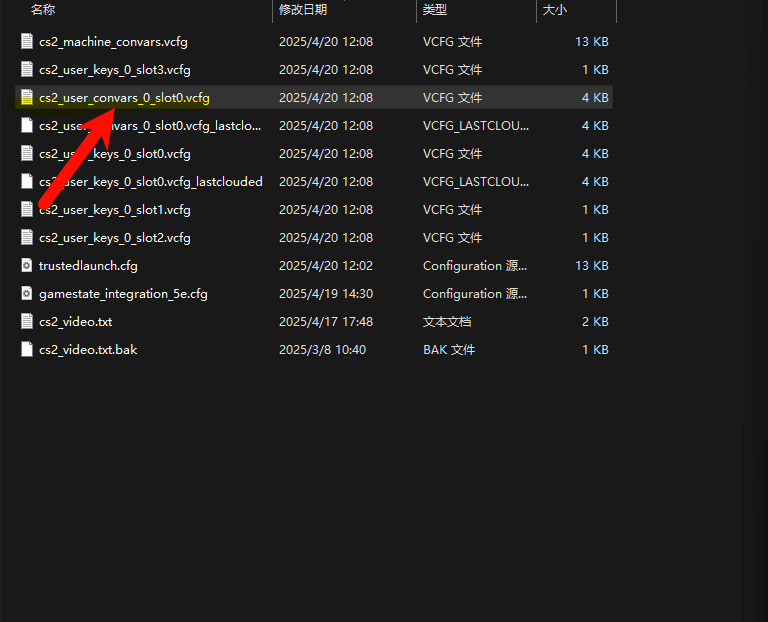Click Configuration 源... type of gamestate_integration_5e.cfg
Image resolution: width=768 pixels, height=622 pixels.
475,293
